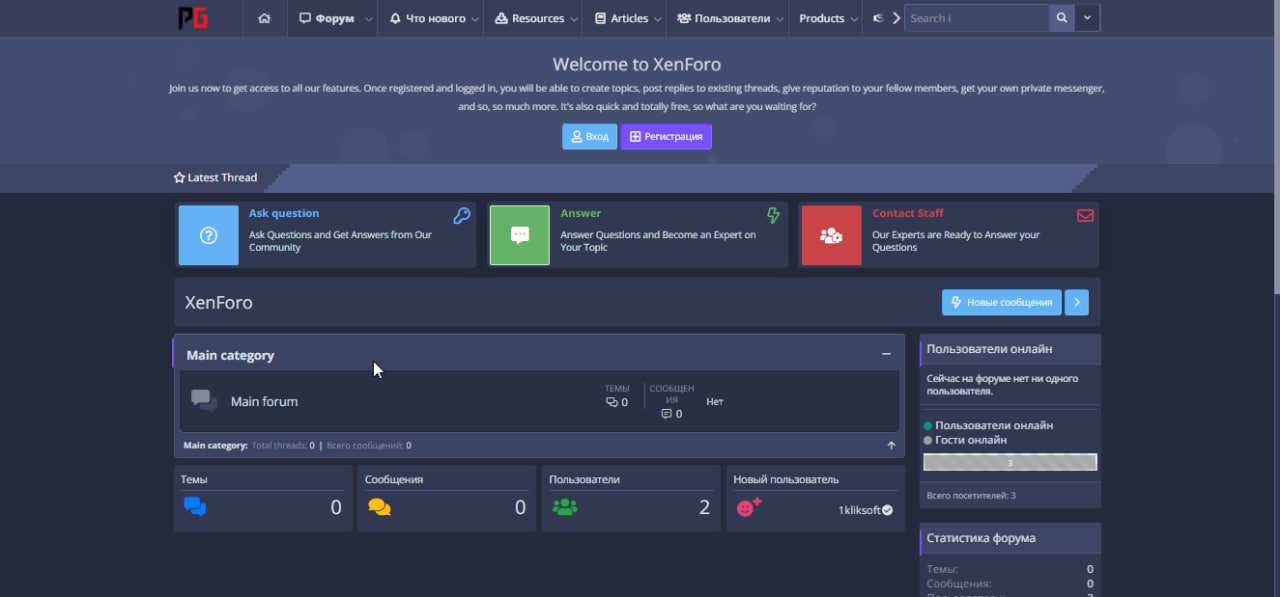Click the red staff group tile
1280x597 pixels.
(x=832, y=236)
